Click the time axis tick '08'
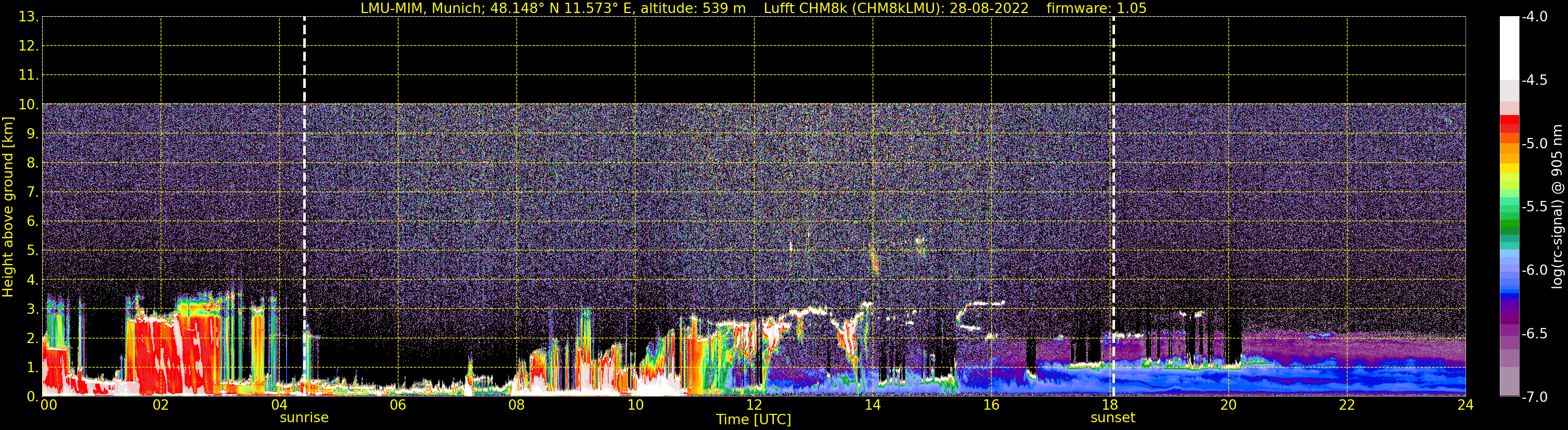1568x430 pixels. (517, 405)
